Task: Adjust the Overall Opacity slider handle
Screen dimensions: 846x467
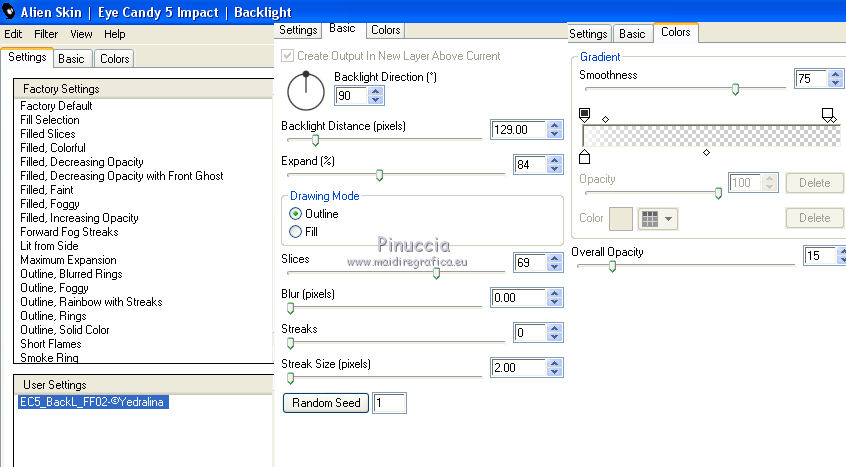Action: click(612, 266)
